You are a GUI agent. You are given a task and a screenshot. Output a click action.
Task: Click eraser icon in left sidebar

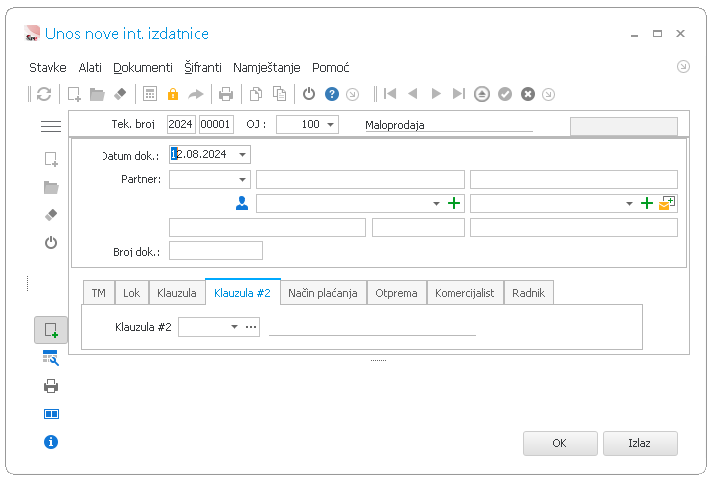point(51,215)
